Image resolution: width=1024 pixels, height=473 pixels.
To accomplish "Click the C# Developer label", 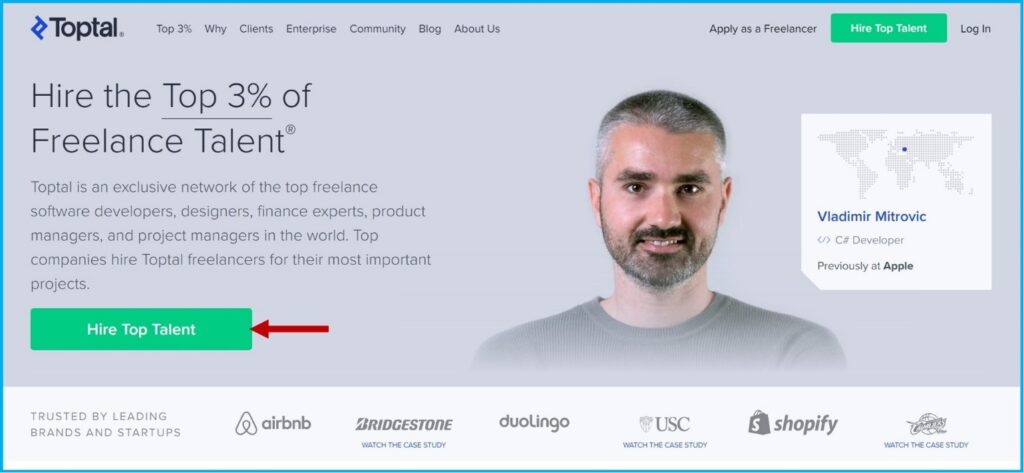I will point(869,240).
